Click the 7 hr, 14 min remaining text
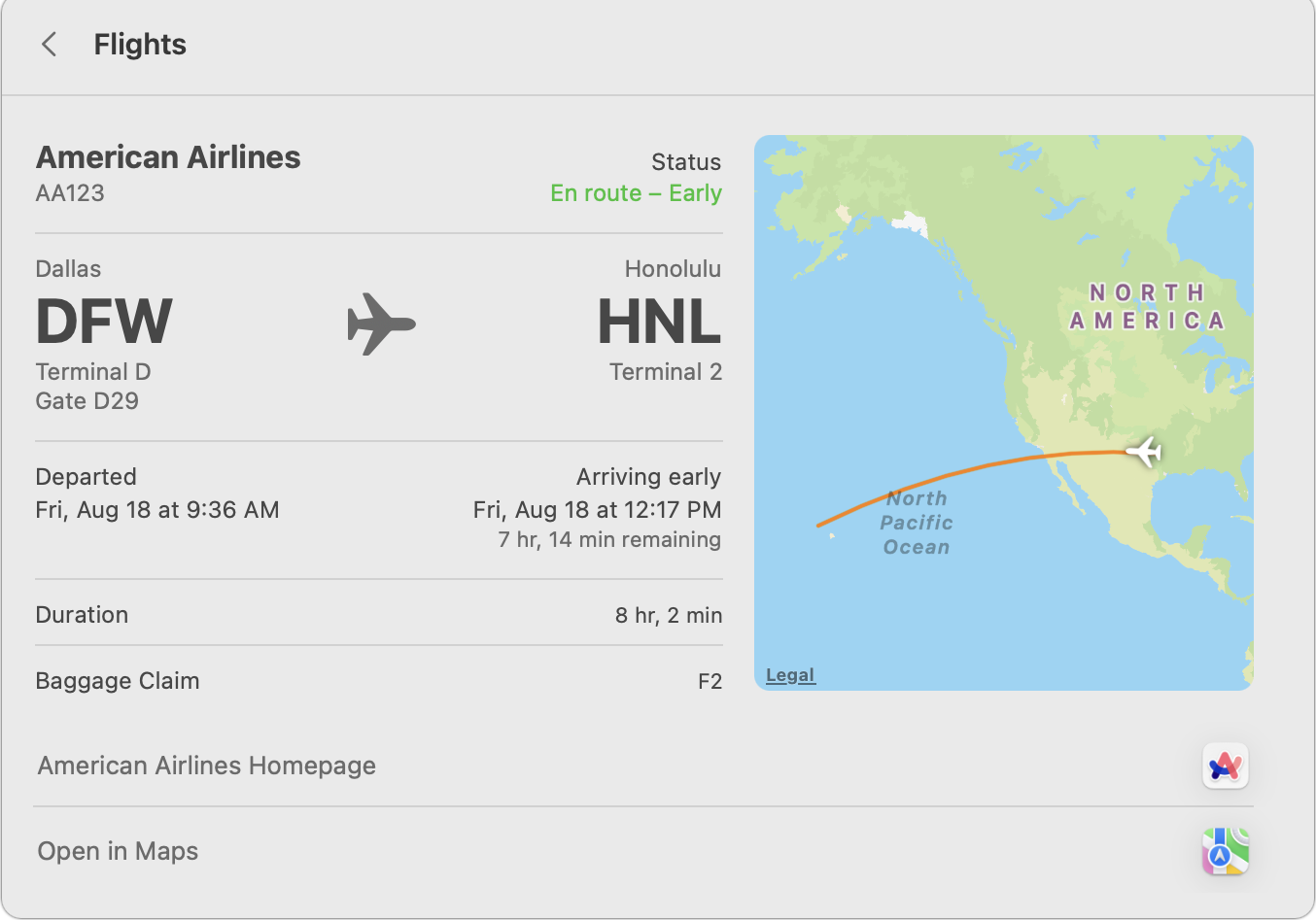The height and width of the screenshot is (920, 1316). (x=609, y=540)
